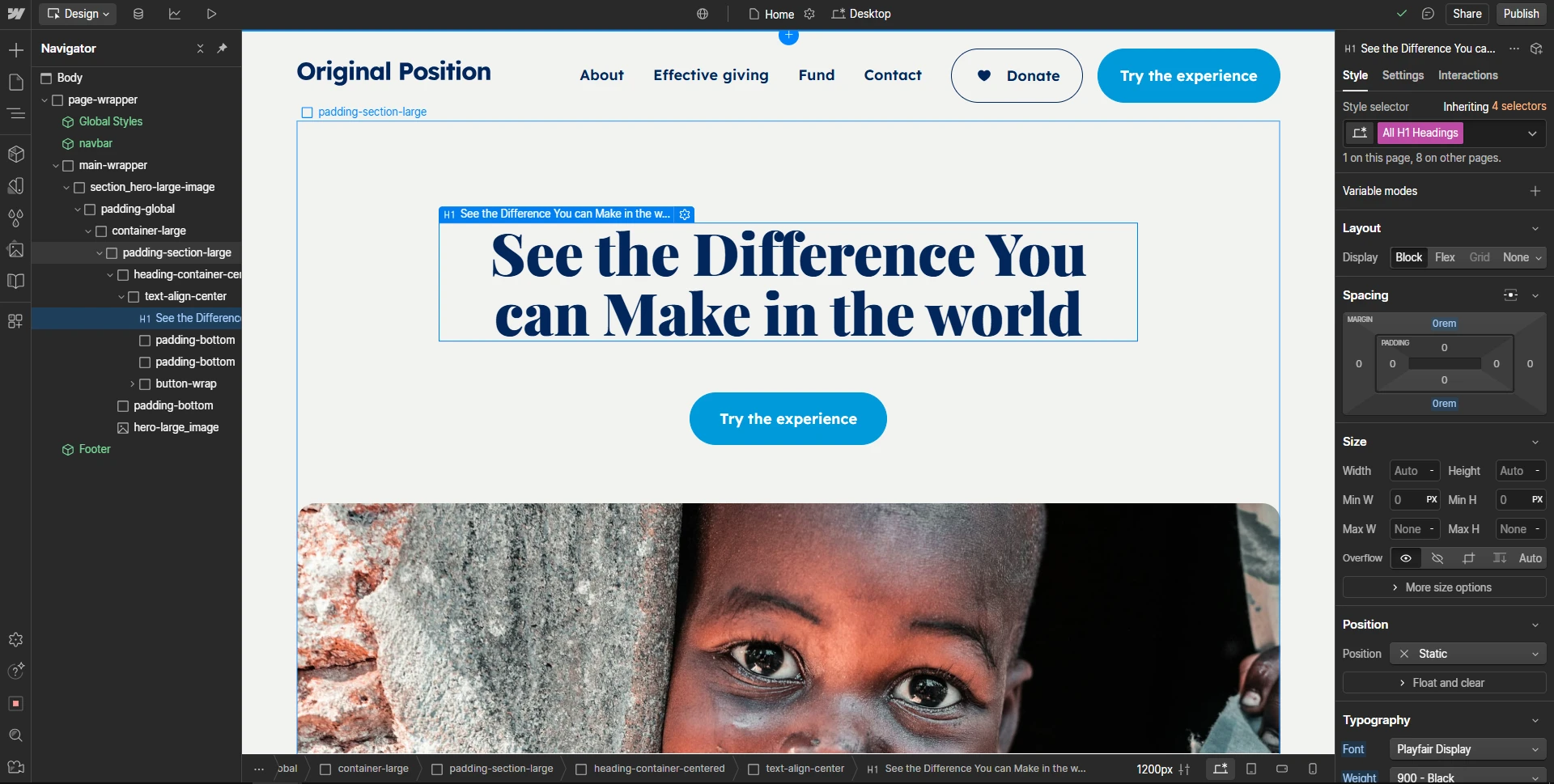Click the Publish button

pyautogui.click(x=1521, y=14)
